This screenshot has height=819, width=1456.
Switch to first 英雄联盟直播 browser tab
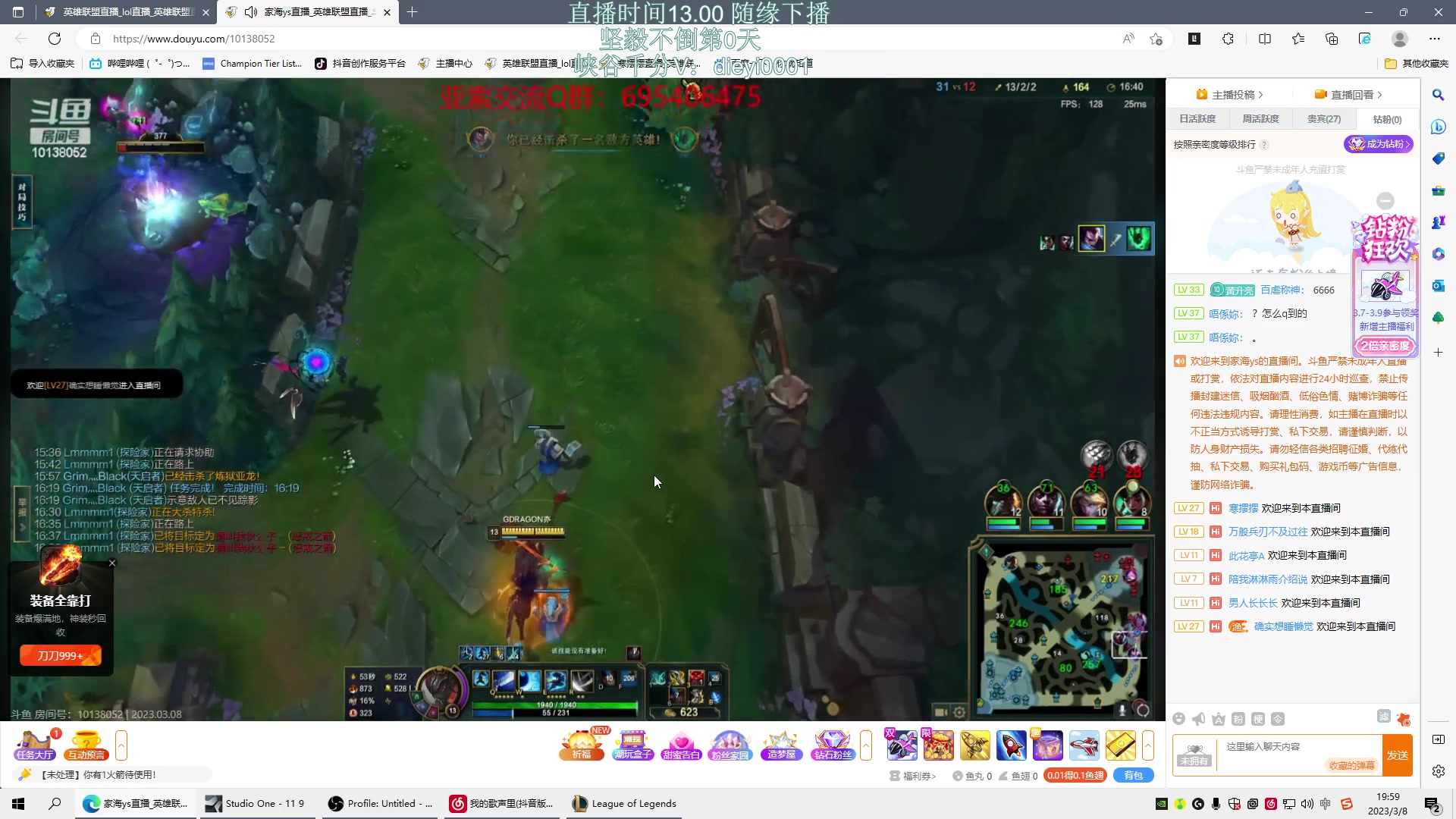click(x=129, y=12)
